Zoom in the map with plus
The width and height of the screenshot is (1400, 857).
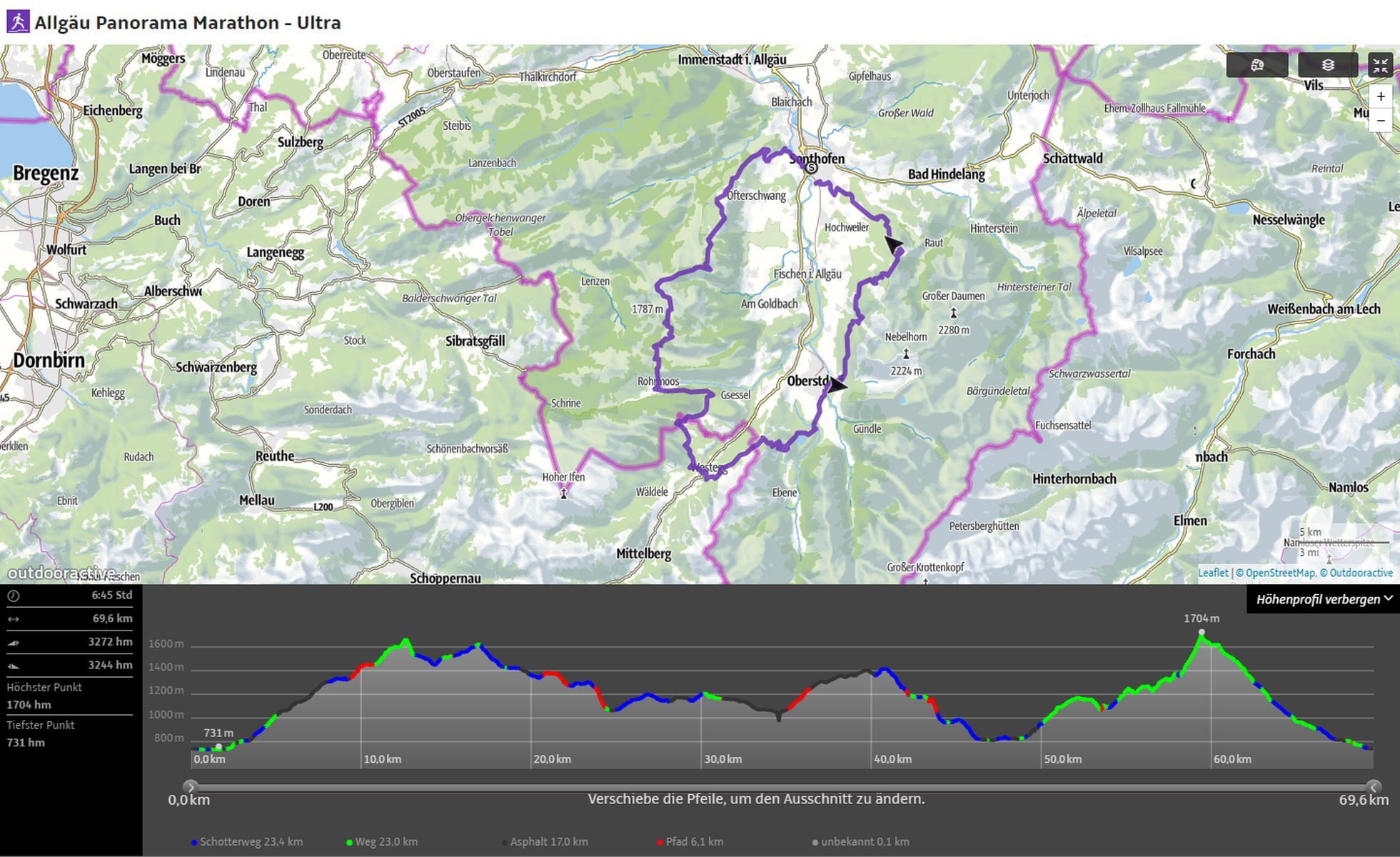[x=1381, y=97]
